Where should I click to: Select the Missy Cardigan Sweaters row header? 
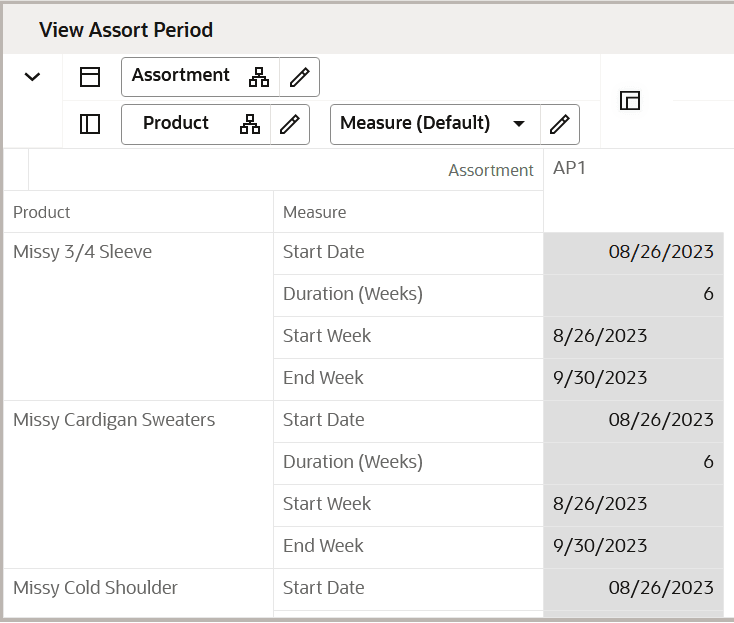tap(114, 420)
